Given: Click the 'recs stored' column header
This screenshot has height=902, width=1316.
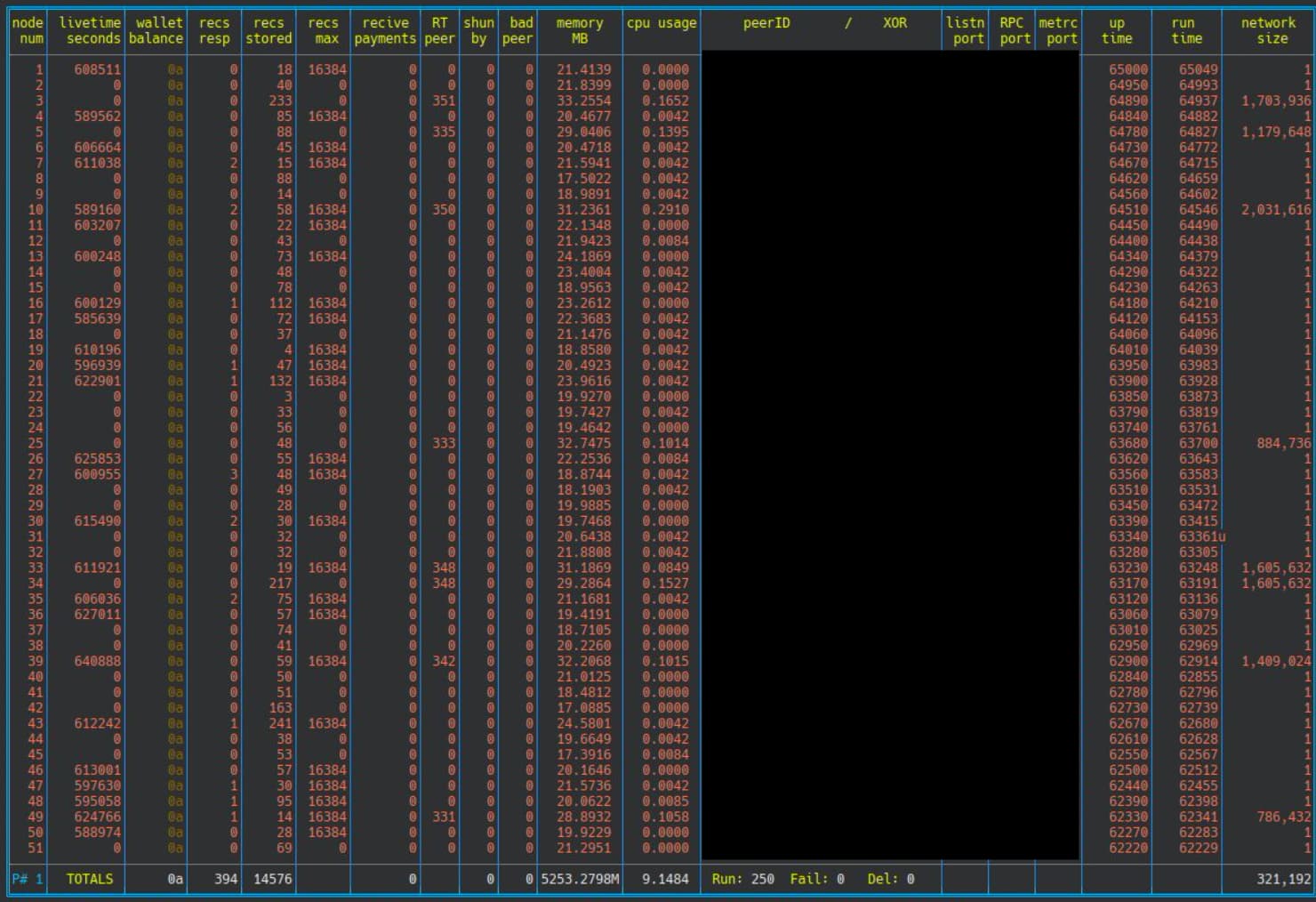Looking at the screenshot, I should coord(269,30).
